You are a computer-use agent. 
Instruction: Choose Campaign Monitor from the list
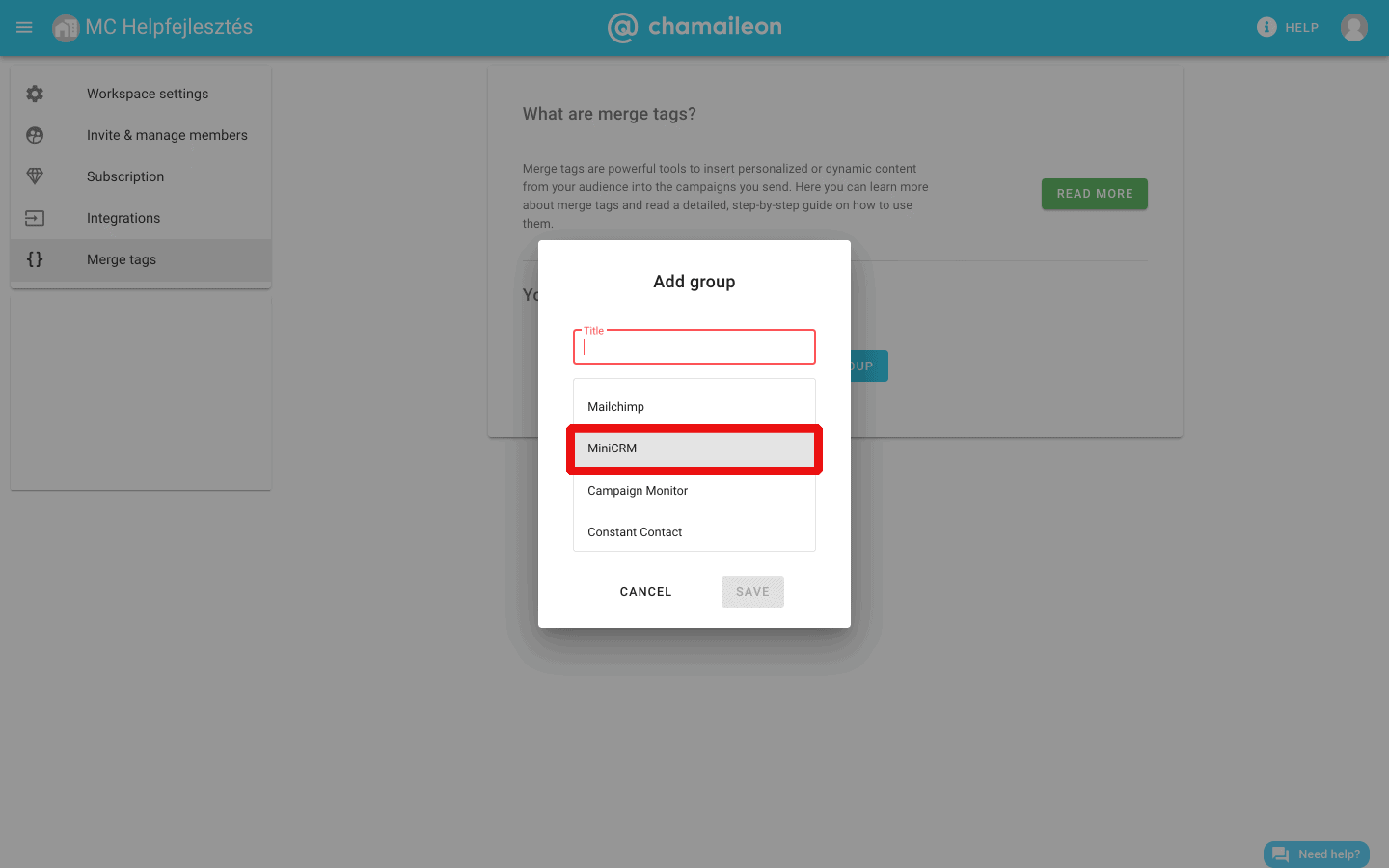click(x=694, y=491)
